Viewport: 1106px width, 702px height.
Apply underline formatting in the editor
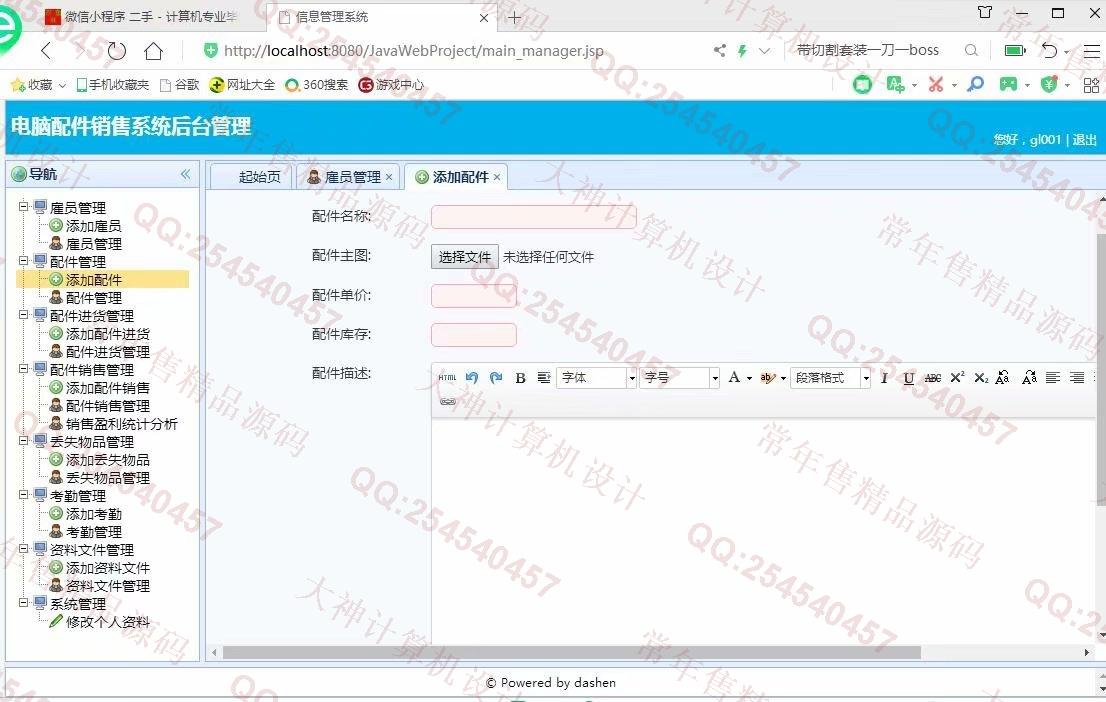pyautogui.click(x=908, y=378)
